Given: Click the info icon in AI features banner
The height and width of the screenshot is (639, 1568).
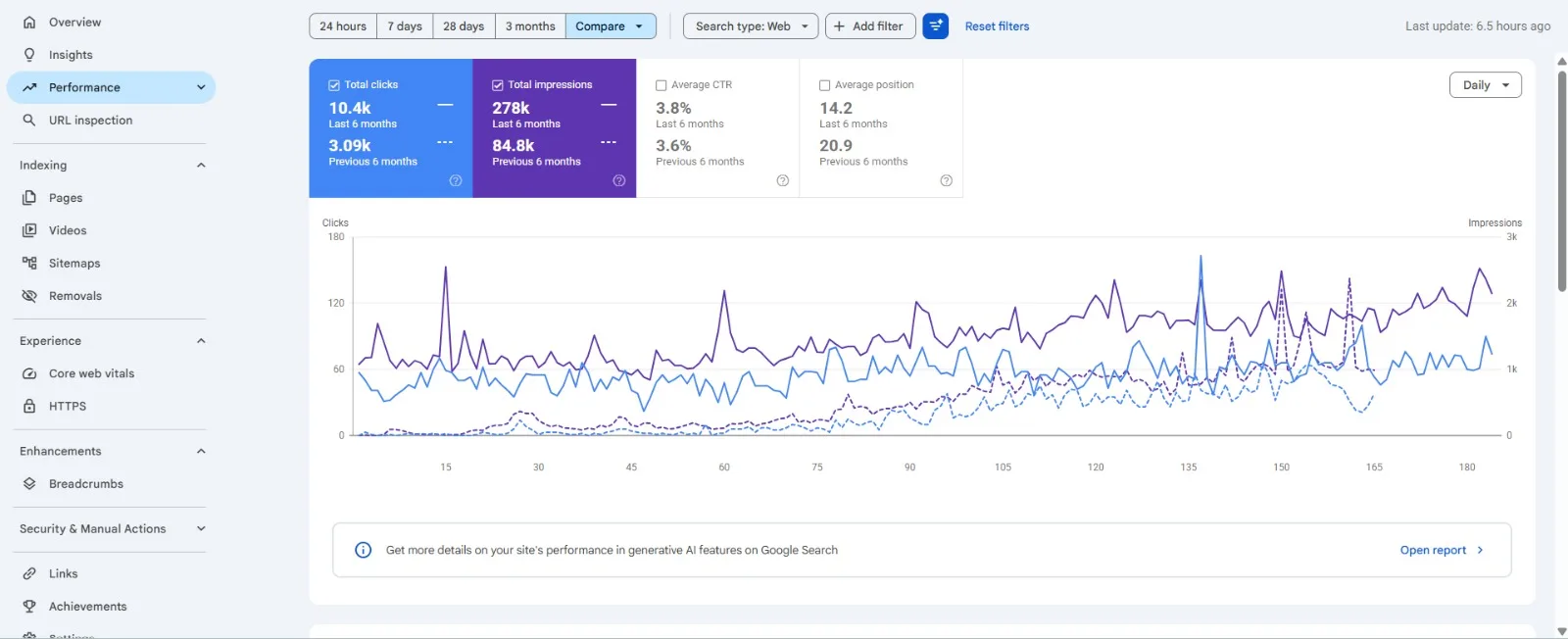Looking at the screenshot, I should [x=363, y=550].
